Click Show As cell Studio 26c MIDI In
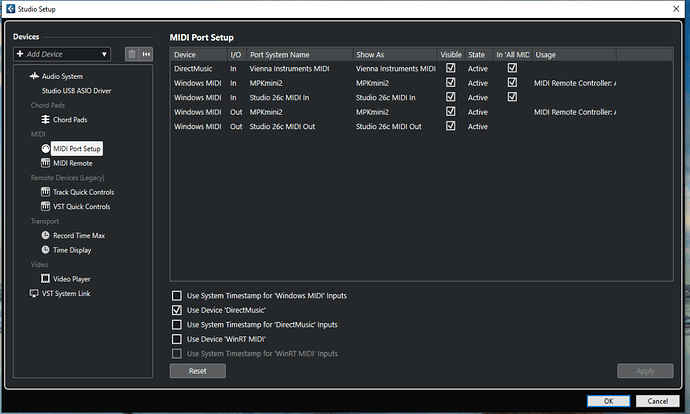The image size is (690, 414). point(385,98)
